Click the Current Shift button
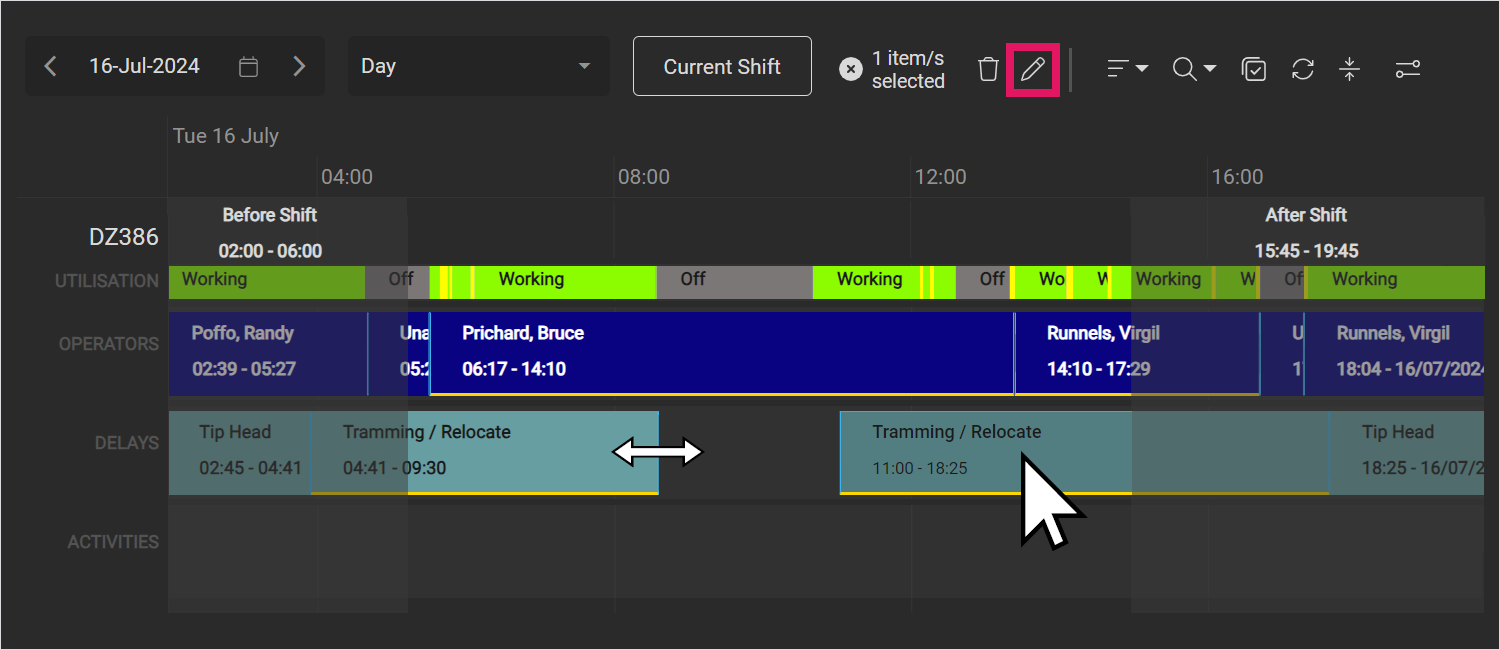 (722, 66)
